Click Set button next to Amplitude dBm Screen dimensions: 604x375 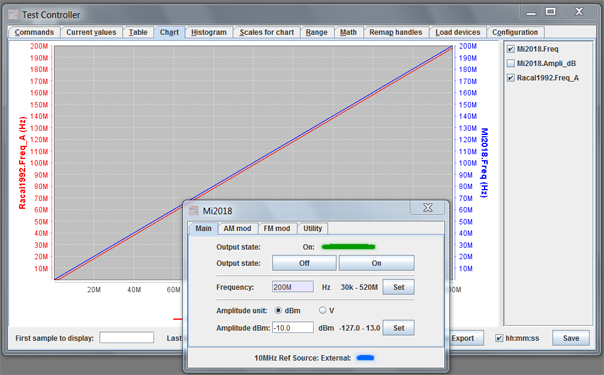point(399,328)
